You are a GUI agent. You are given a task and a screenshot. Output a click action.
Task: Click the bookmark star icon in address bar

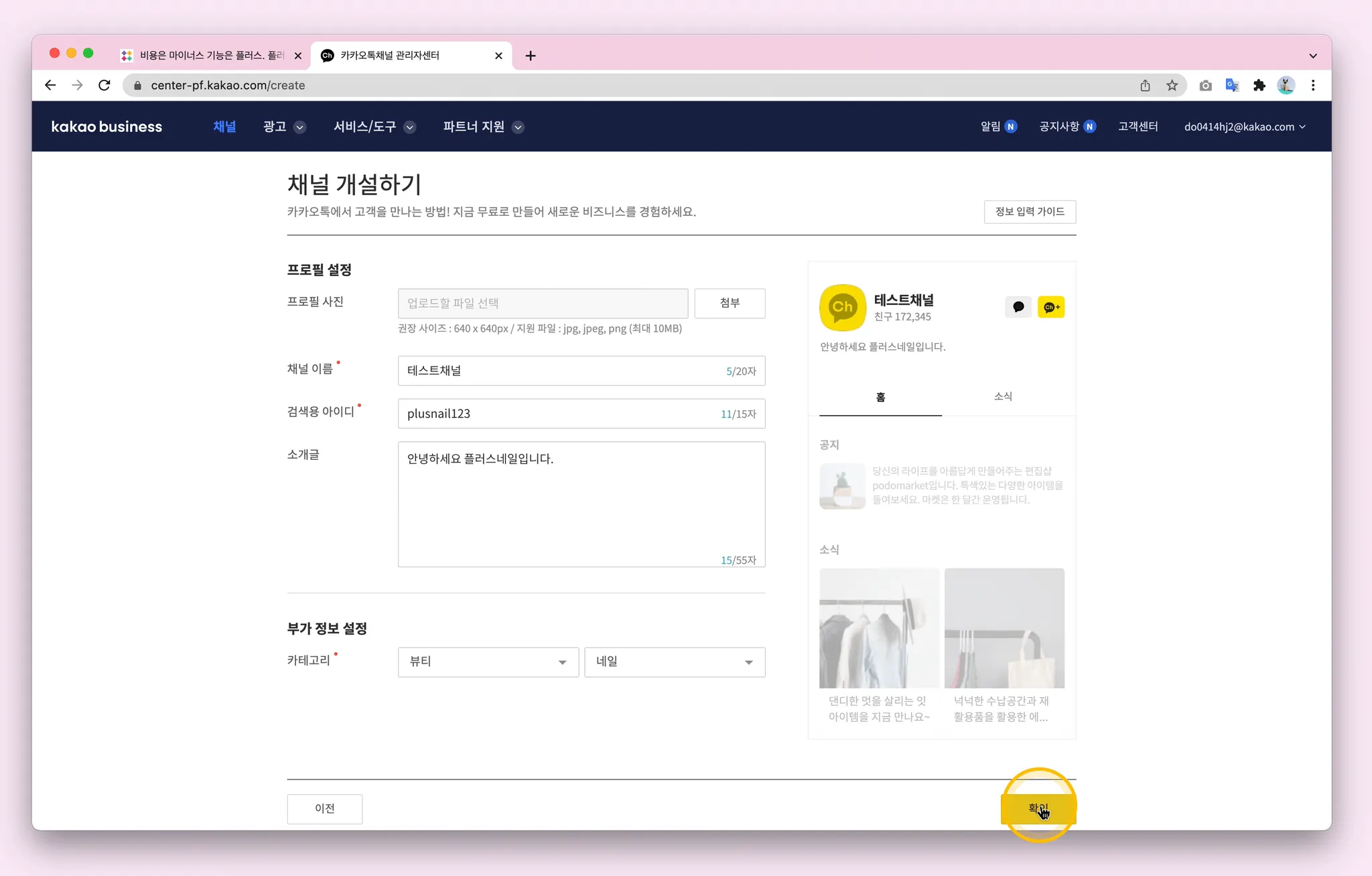click(x=1172, y=85)
